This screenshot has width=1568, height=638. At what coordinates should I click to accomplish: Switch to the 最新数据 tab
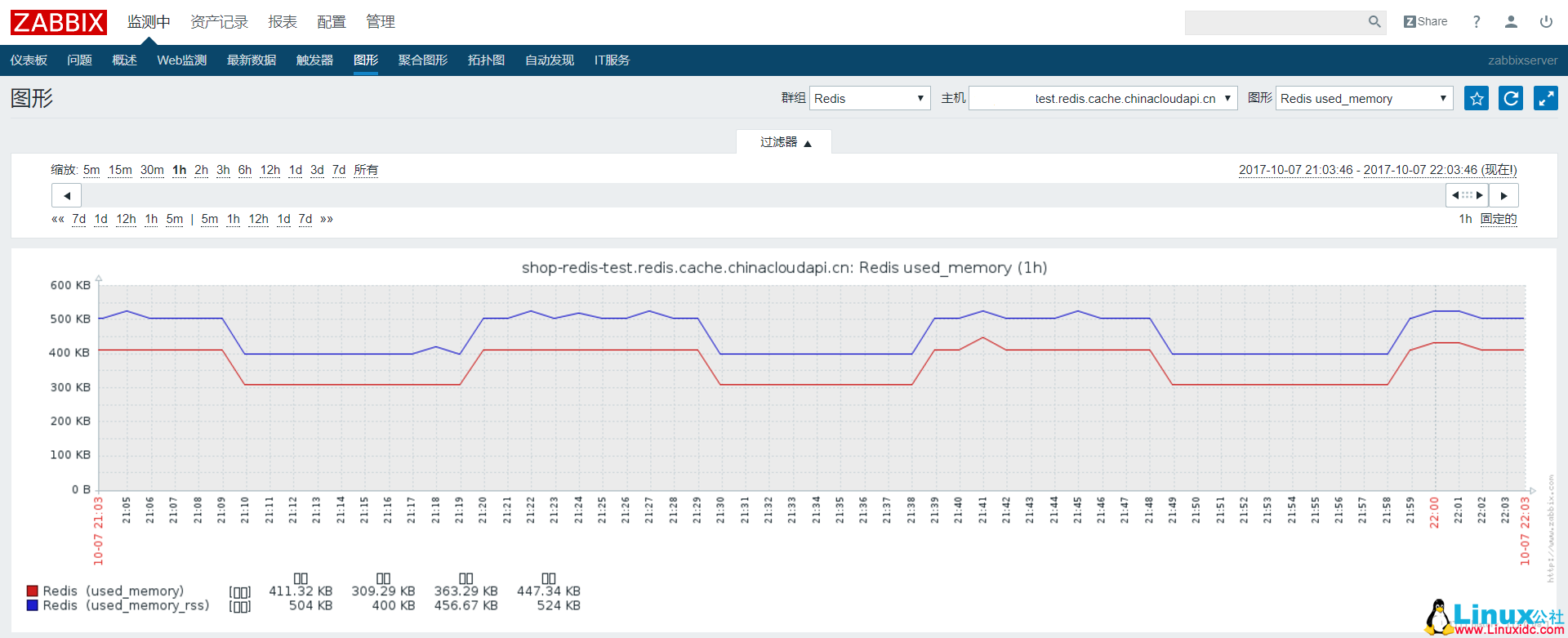click(252, 60)
